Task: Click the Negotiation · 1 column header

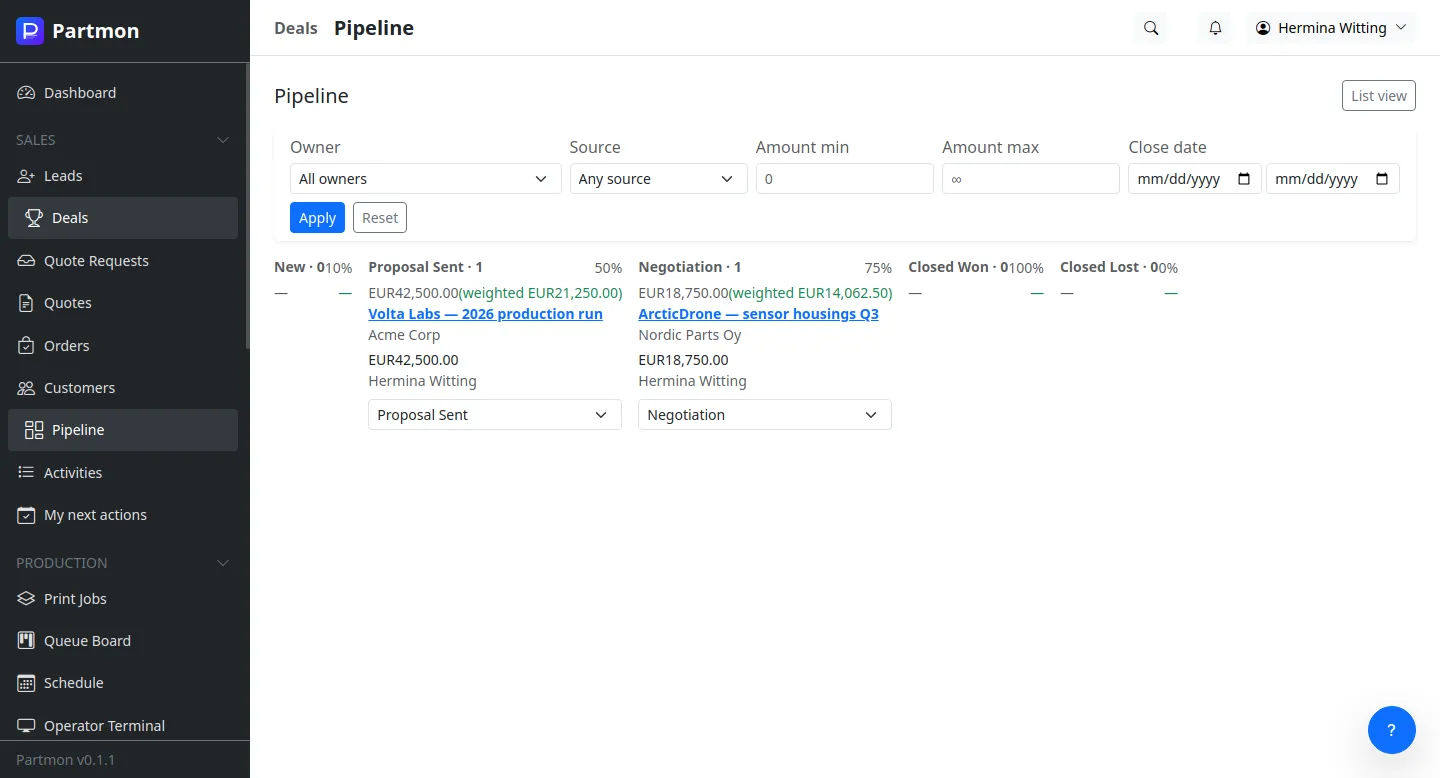Action: pyautogui.click(x=690, y=267)
